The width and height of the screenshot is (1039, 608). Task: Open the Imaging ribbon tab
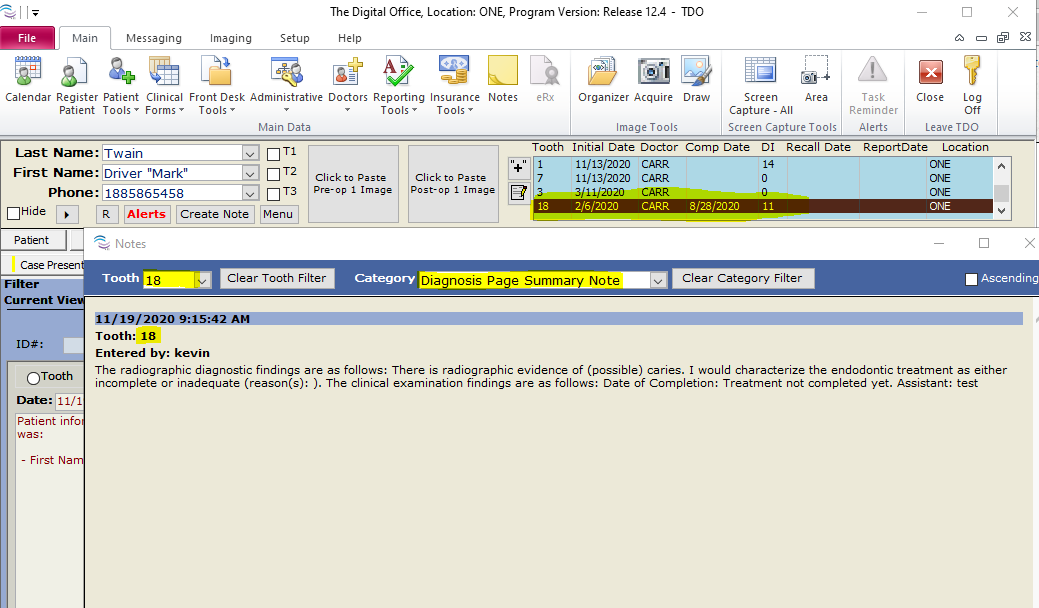coord(230,38)
